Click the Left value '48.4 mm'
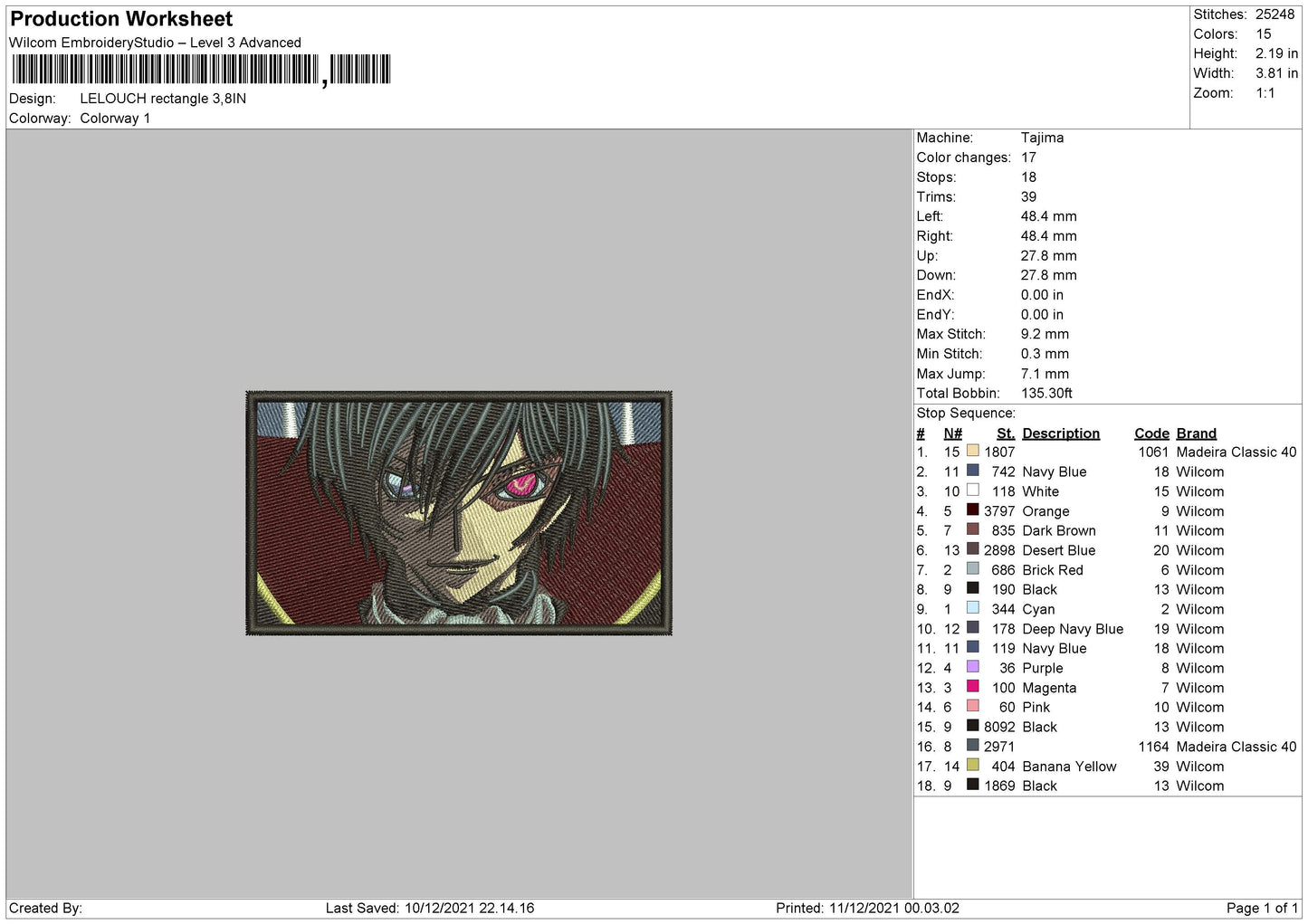 coord(1048,216)
